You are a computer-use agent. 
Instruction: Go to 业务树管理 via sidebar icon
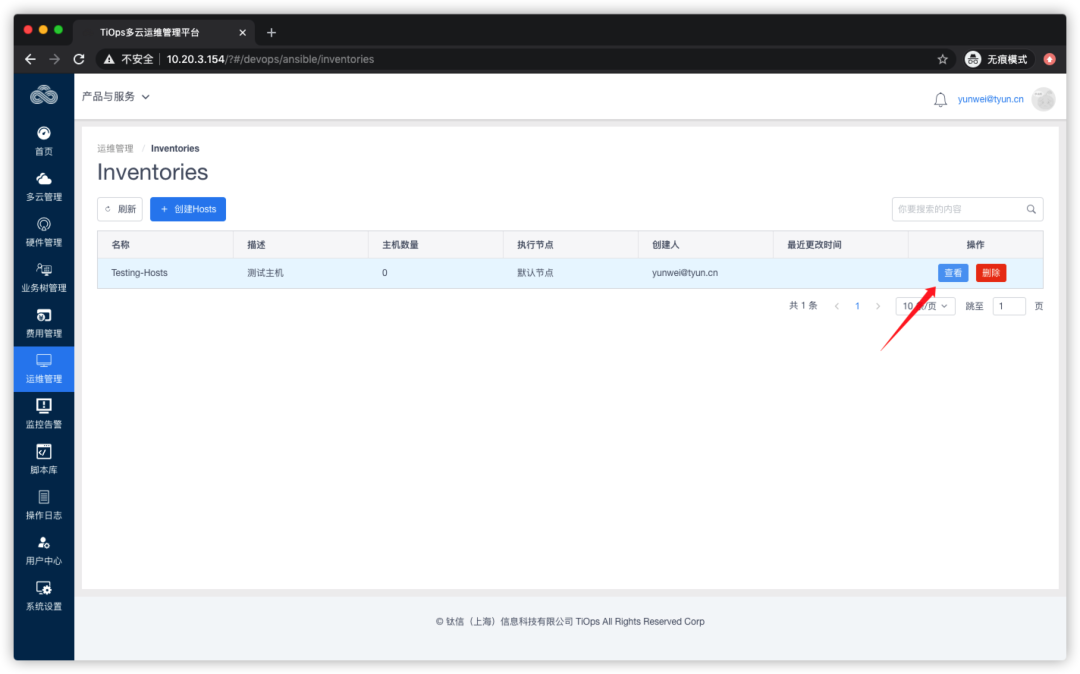[x=43, y=275]
